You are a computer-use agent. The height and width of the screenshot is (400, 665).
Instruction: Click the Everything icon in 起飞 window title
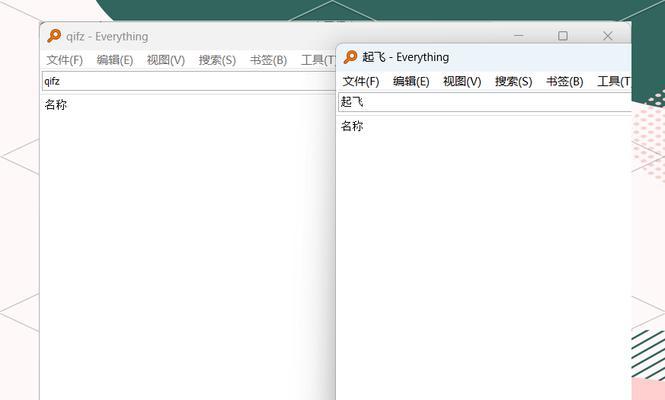350,57
